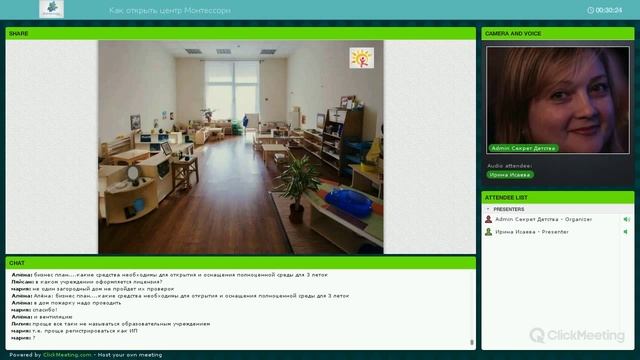Click the "Audio attendee:" label
This screenshot has width=640, height=360.
pos(509,166)
